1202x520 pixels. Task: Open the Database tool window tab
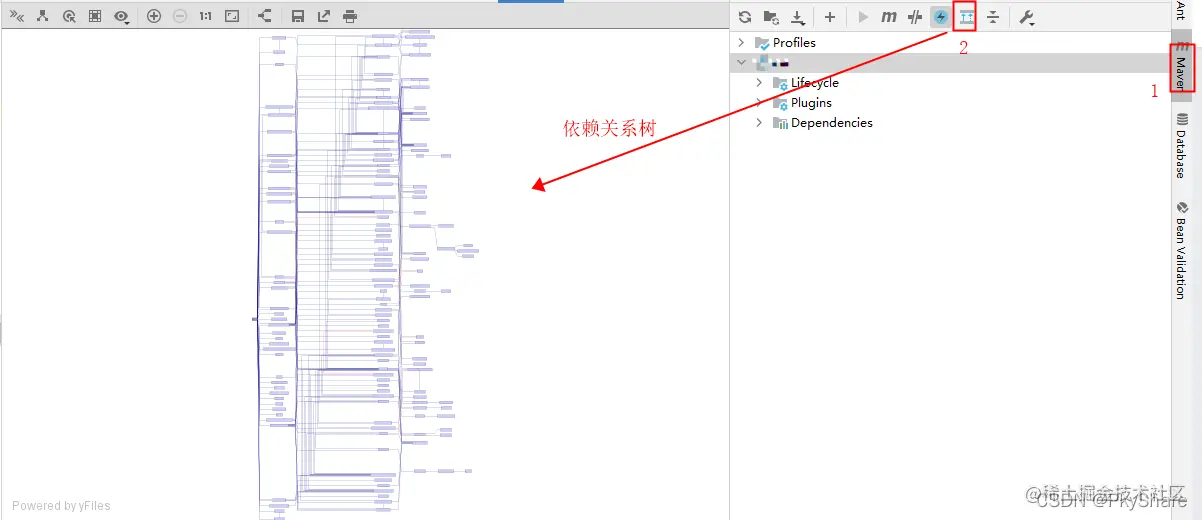click(1182, 145)
